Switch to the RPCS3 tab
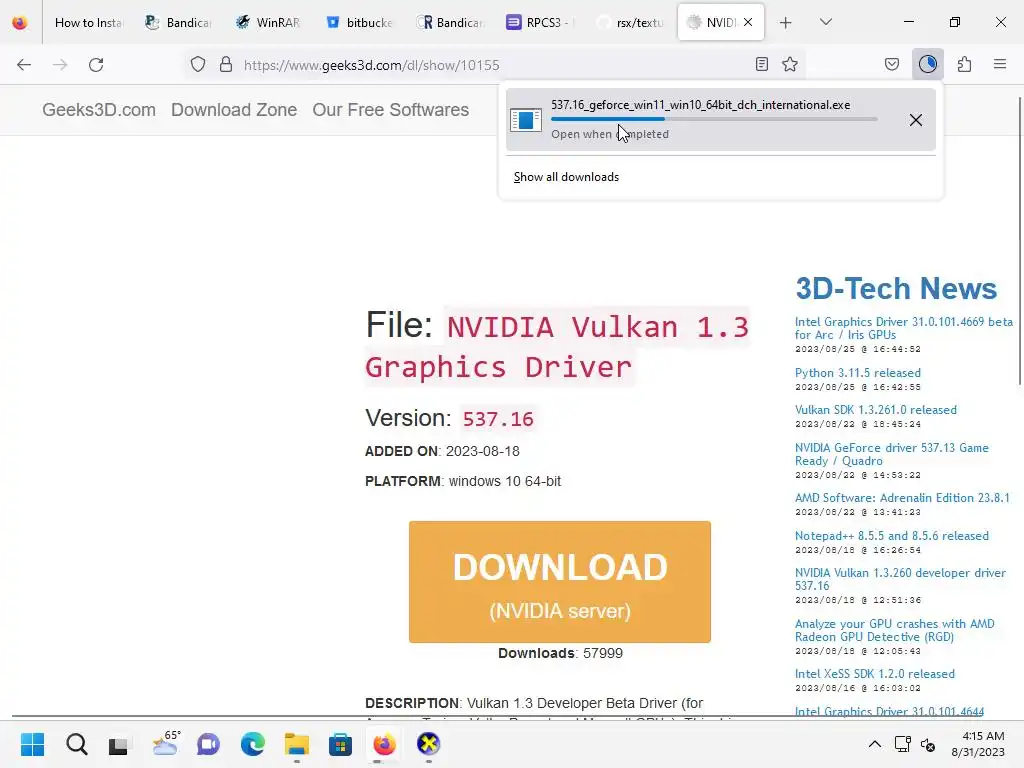The height and width of the screenshot is (768, 1024). tap(539, 23)
